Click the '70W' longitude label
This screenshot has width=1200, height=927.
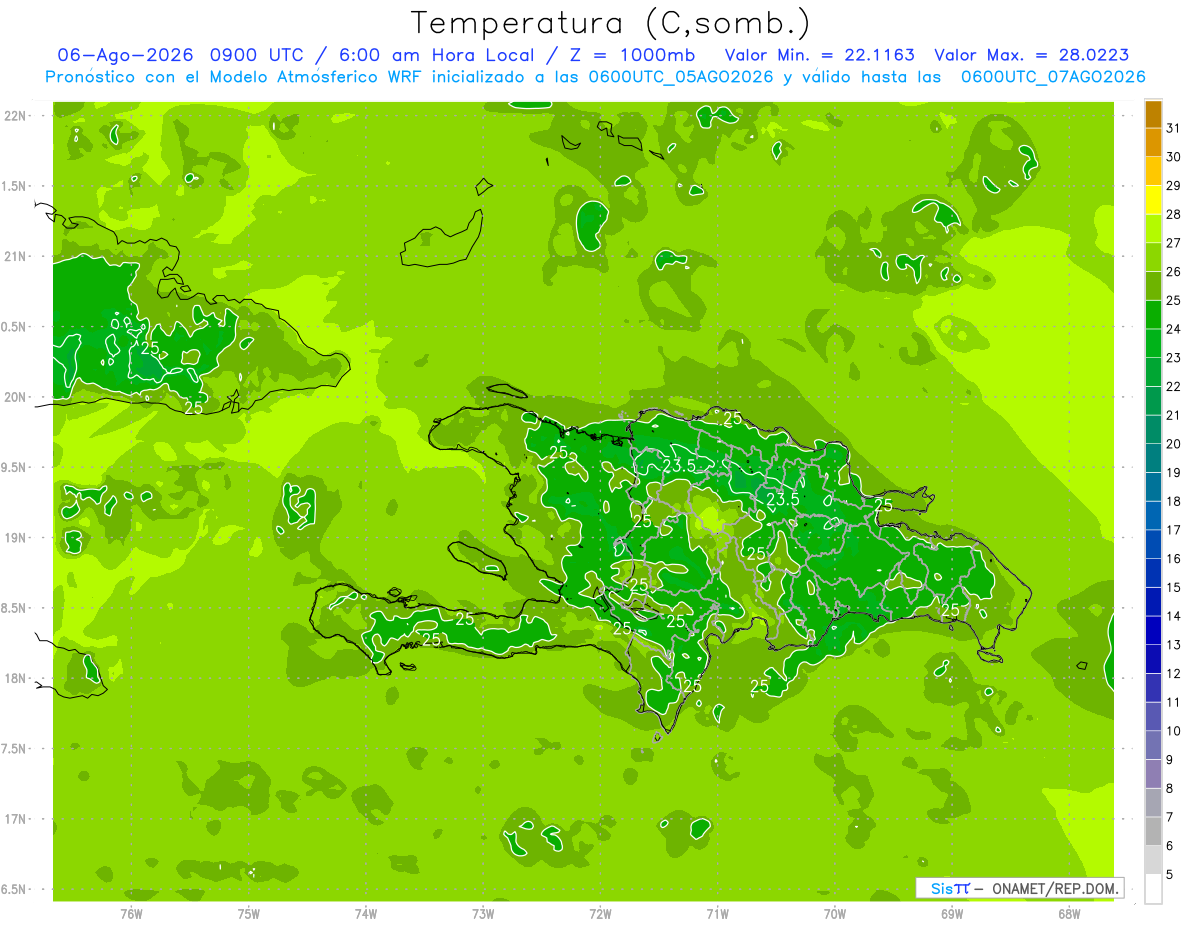pos(835,914)
